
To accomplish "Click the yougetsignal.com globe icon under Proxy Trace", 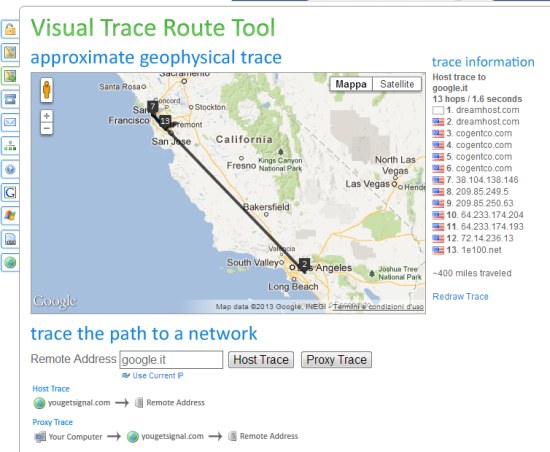I will (x=132, y=437).
